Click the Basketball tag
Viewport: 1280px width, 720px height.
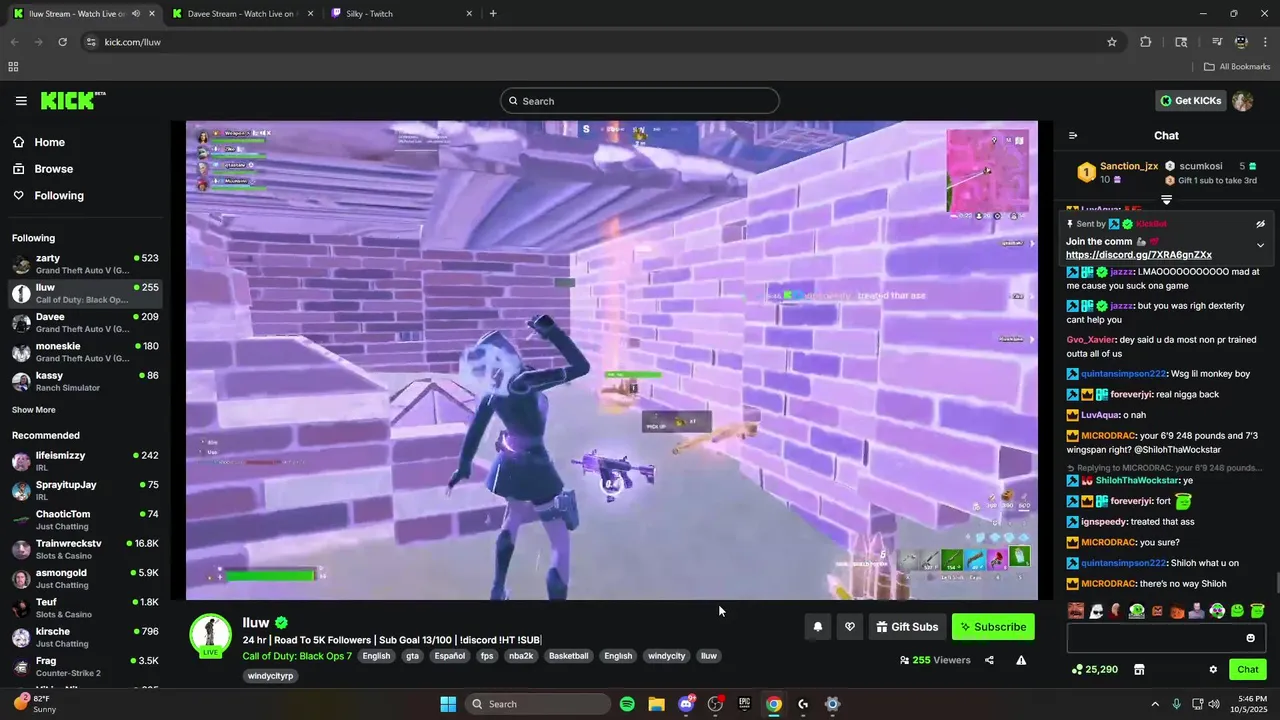pyautogui.click(x=569, y=656)
